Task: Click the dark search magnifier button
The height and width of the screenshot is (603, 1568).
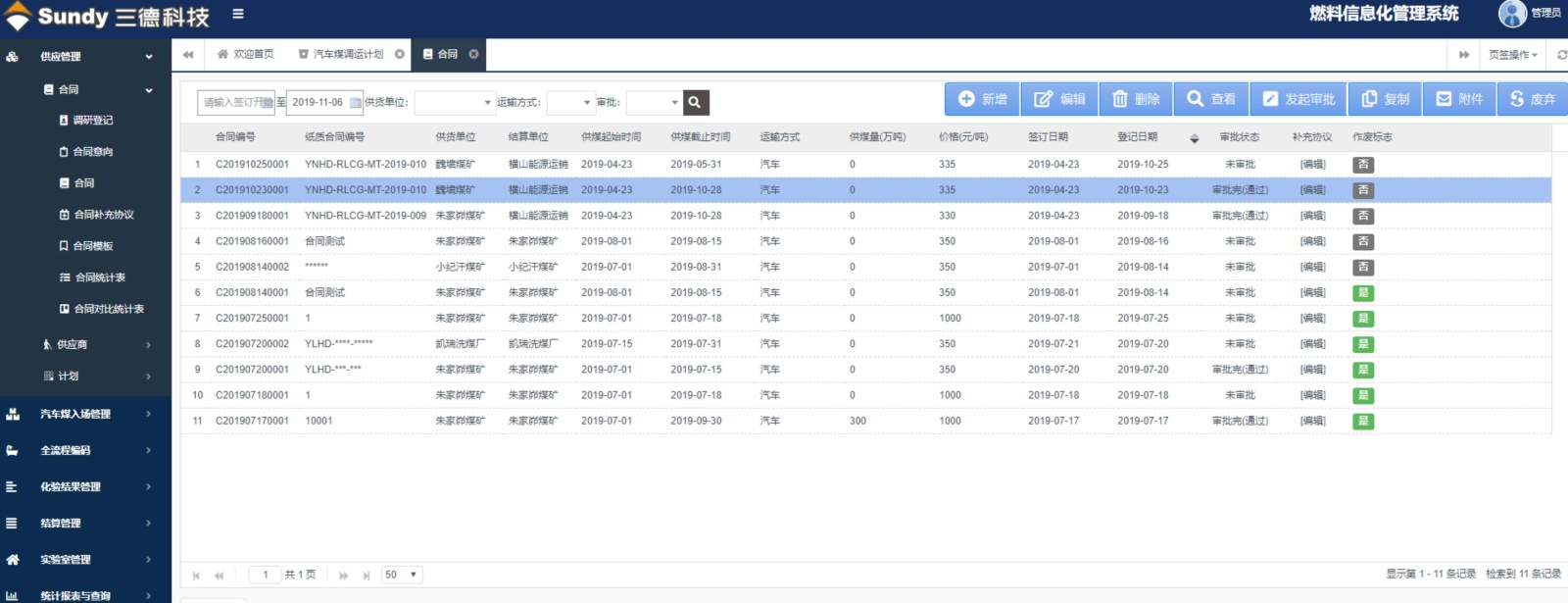Action: point(695,102)
